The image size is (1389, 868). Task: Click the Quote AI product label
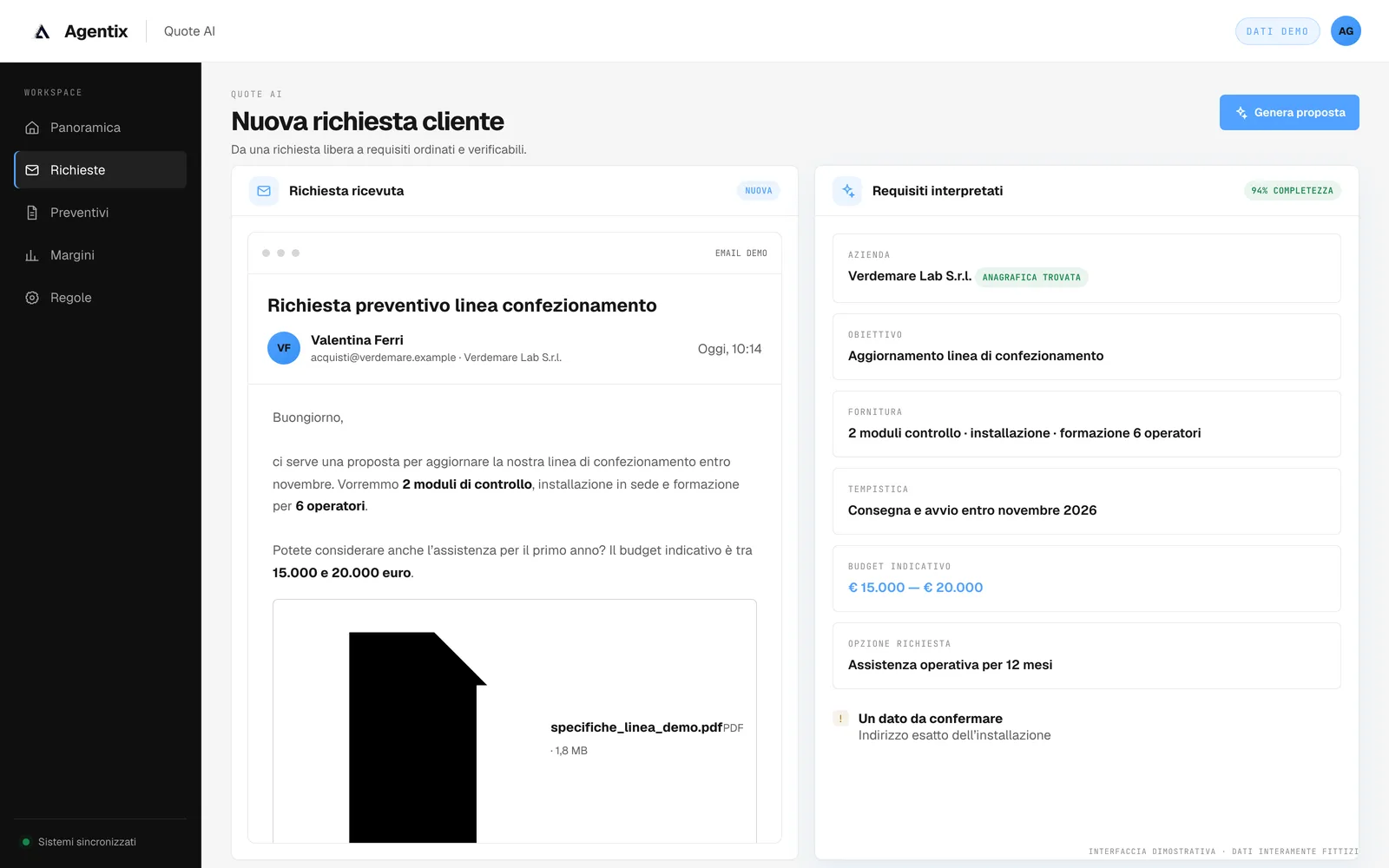click(x=189, y=31)
